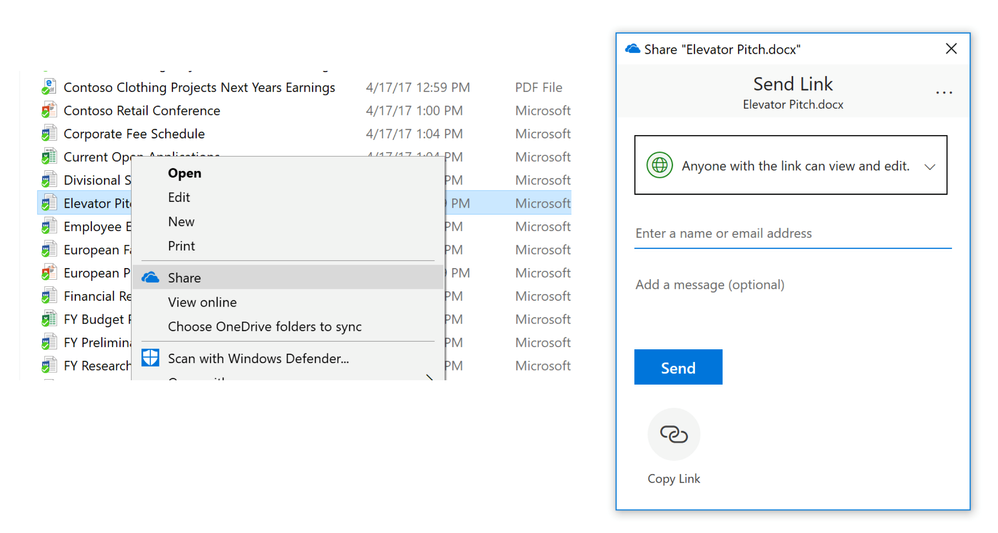Expand the link permissions dropdown chevron

(x=929, y=167)
